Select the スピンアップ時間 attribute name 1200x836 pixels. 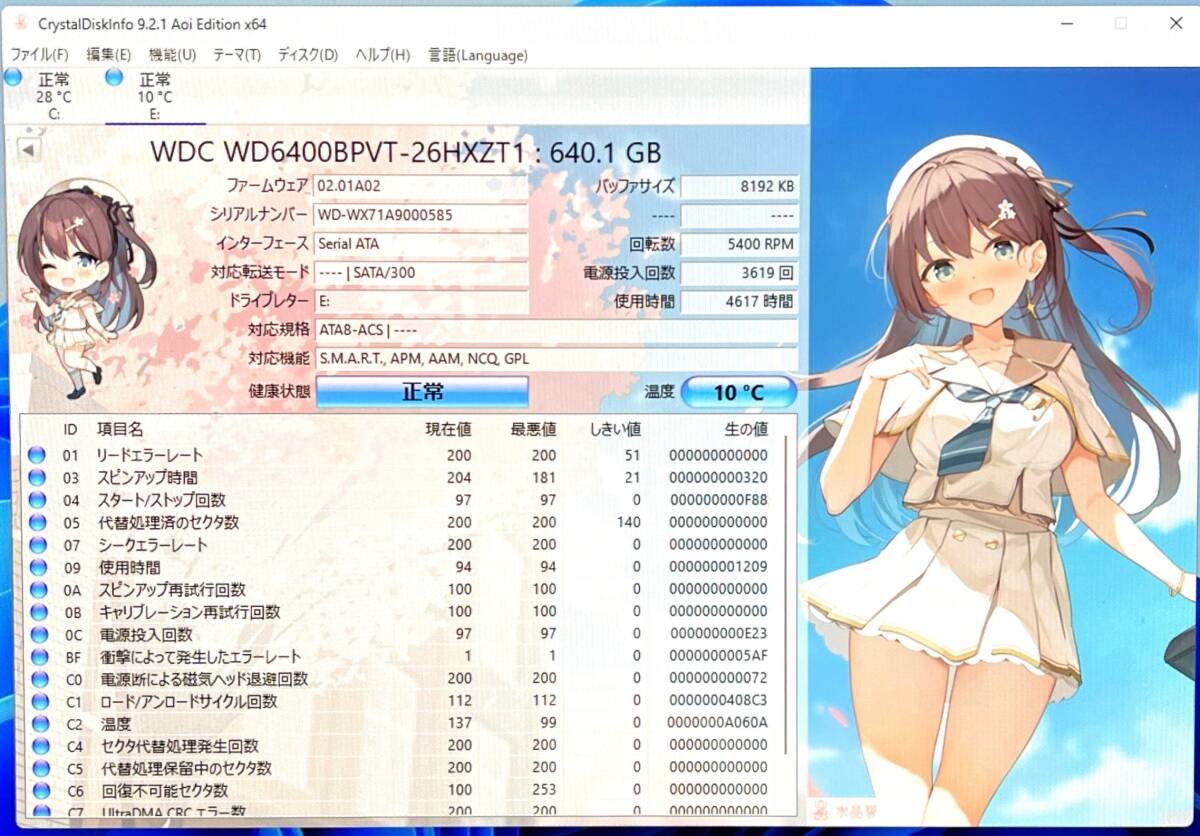(x=147, y=478)
